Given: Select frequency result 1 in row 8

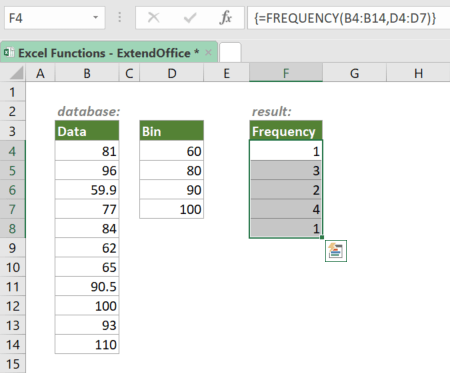Looking at the screenshot, I should (286, 228).
